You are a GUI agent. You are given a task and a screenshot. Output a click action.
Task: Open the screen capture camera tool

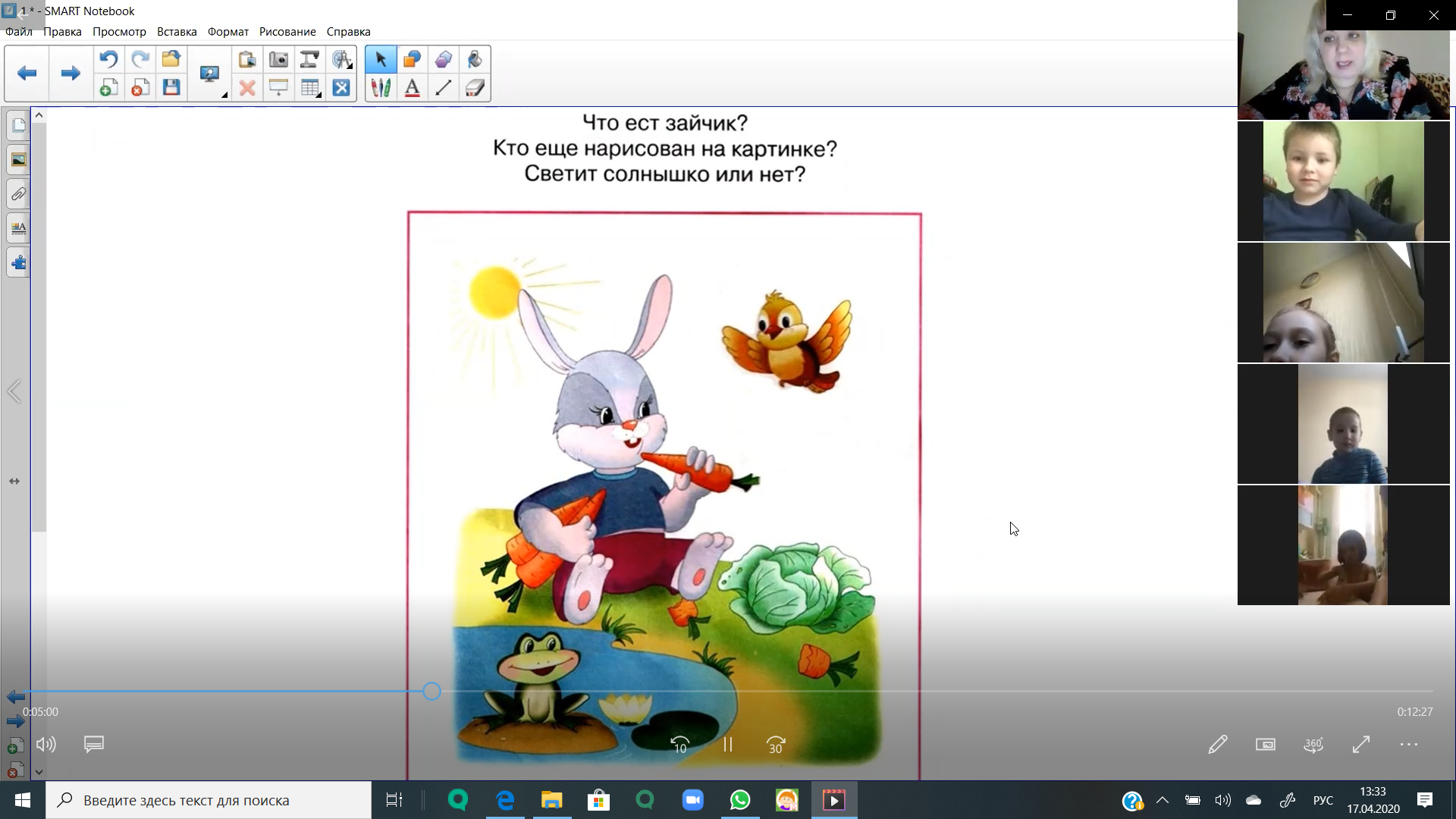(279, 59)
